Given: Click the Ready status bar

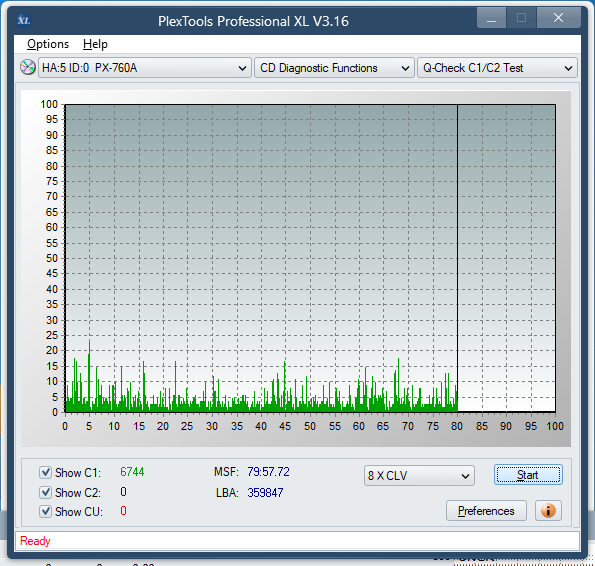Looking at the screenshot, I should (297, 541).
